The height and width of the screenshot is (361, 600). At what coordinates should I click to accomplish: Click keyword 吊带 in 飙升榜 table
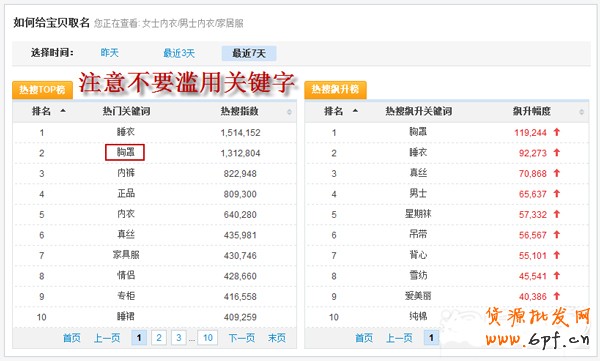(418, 234)
